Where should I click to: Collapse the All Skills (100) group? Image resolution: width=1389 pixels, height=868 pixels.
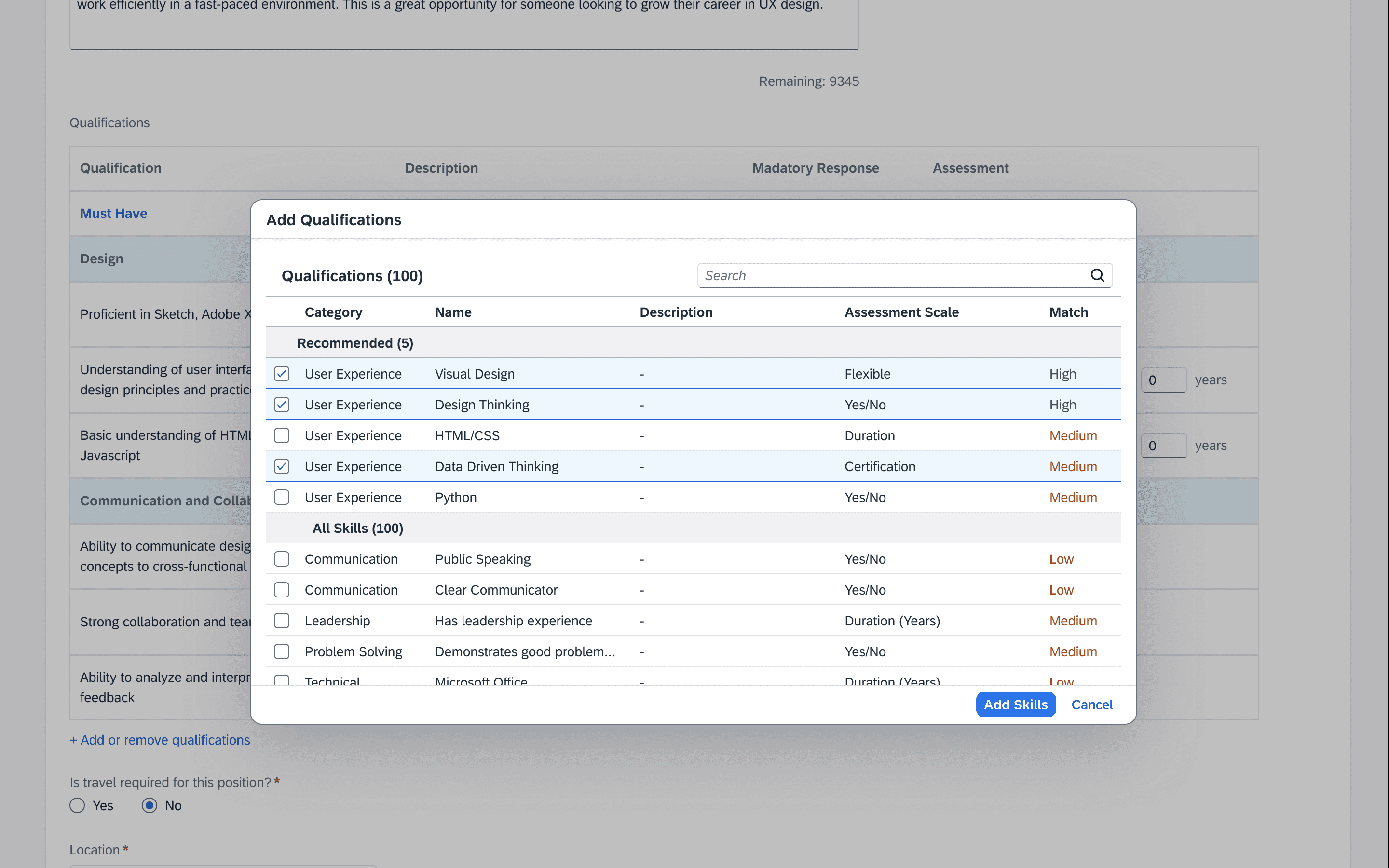[357, 528]
